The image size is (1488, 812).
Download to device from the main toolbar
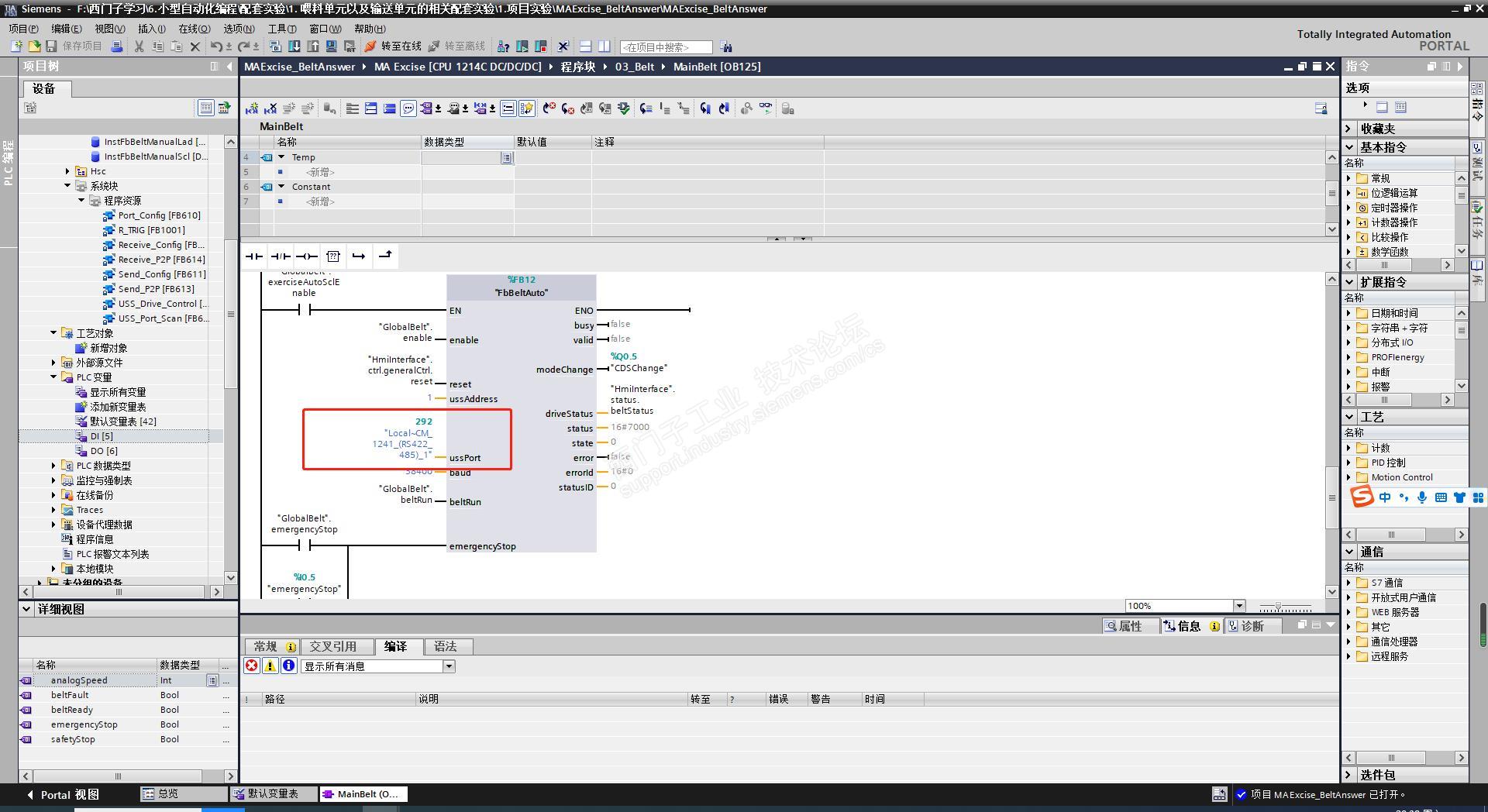(x=294, y=46)
